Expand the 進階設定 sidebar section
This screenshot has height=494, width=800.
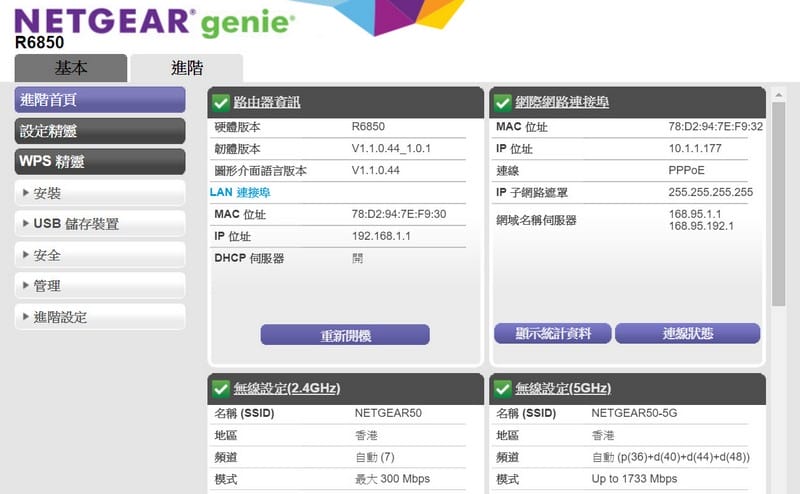(100, 317)
